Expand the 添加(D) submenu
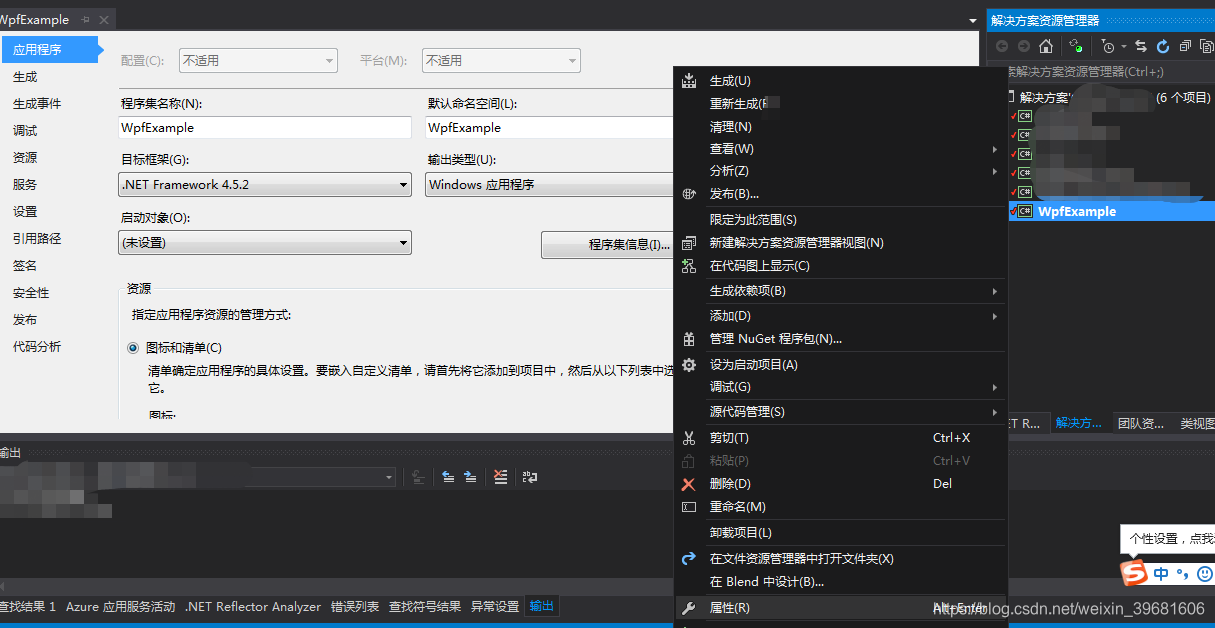The image size is (1215, 628). (x=842, y=316)
